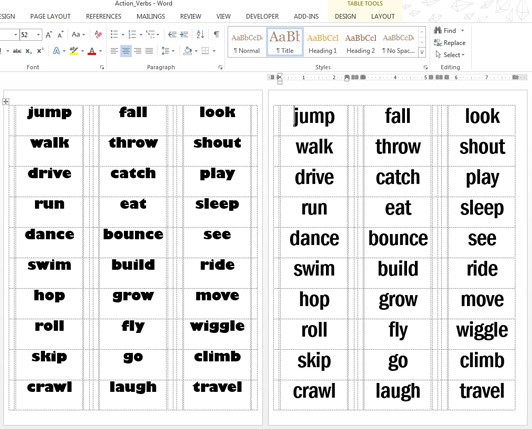Apply yellow text highlight color

(74, 51)
